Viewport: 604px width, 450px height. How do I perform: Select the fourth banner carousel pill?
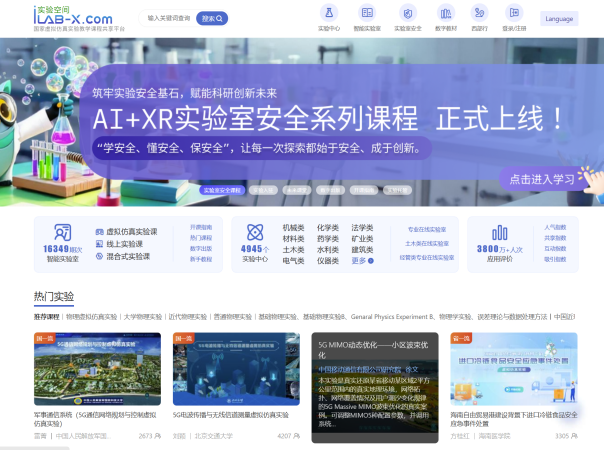[x=331, y=190]
